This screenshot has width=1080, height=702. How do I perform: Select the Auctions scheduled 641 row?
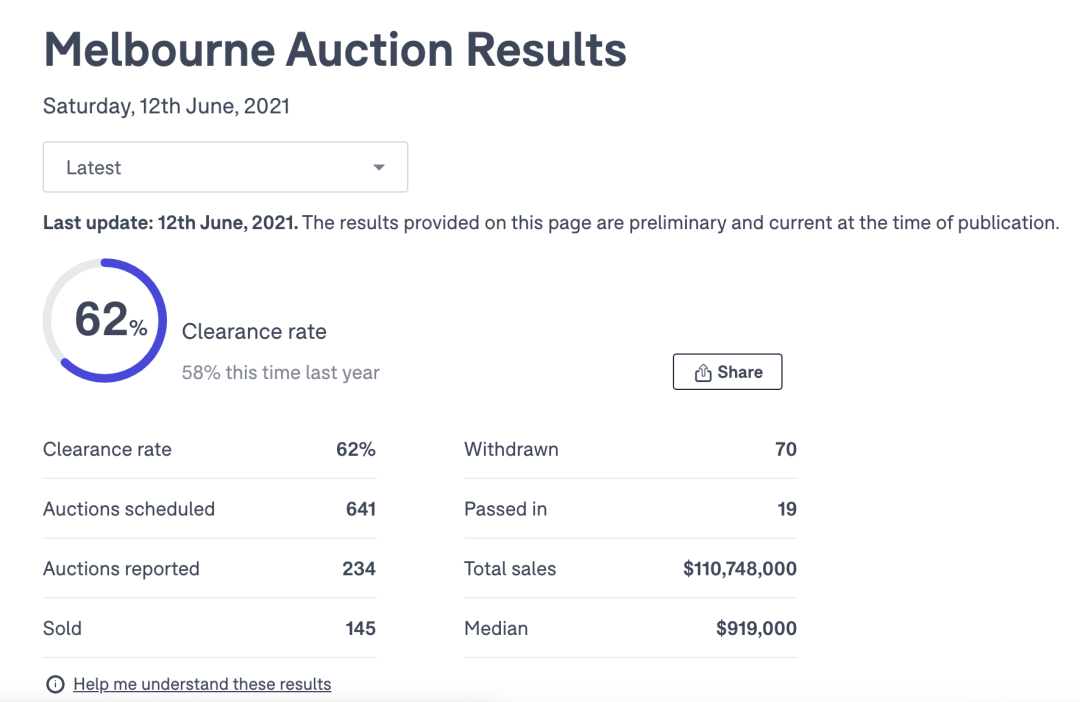click(x=209, y=509)
